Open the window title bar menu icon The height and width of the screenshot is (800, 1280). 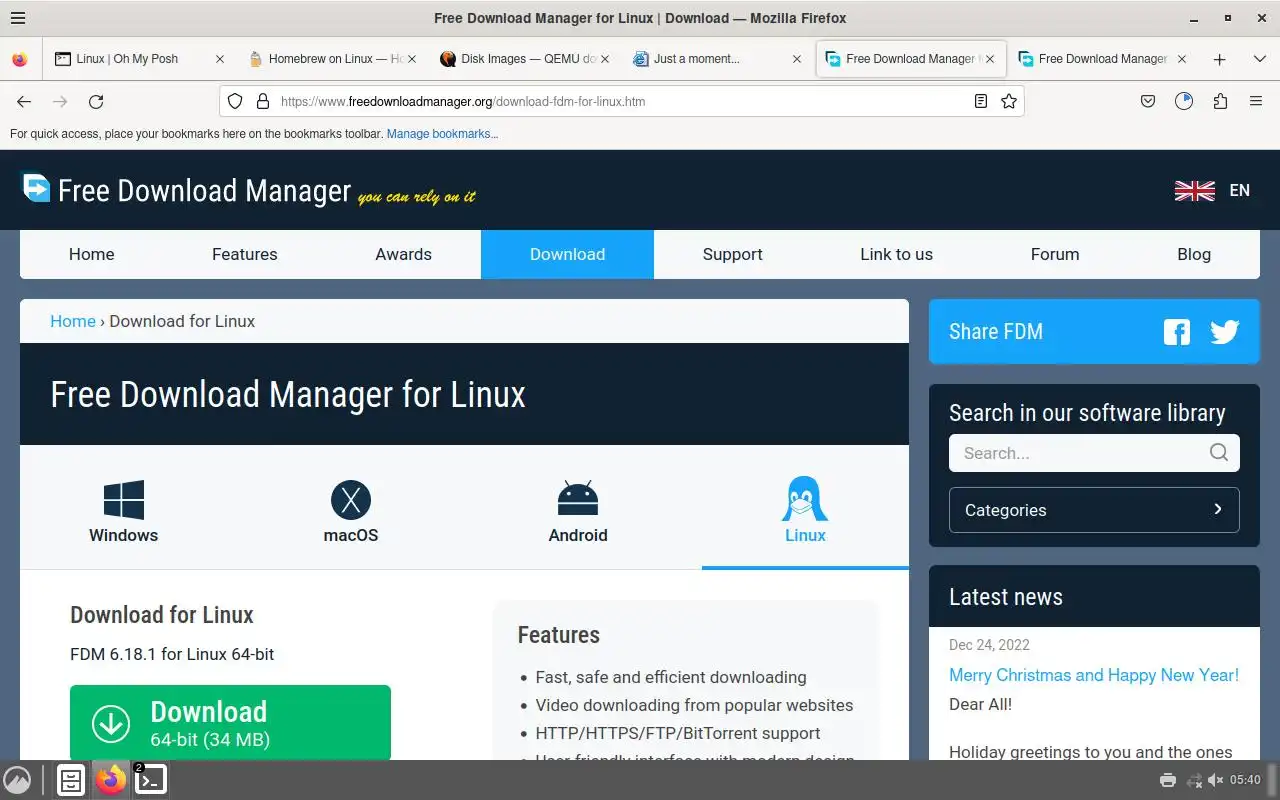coord(17,18)
